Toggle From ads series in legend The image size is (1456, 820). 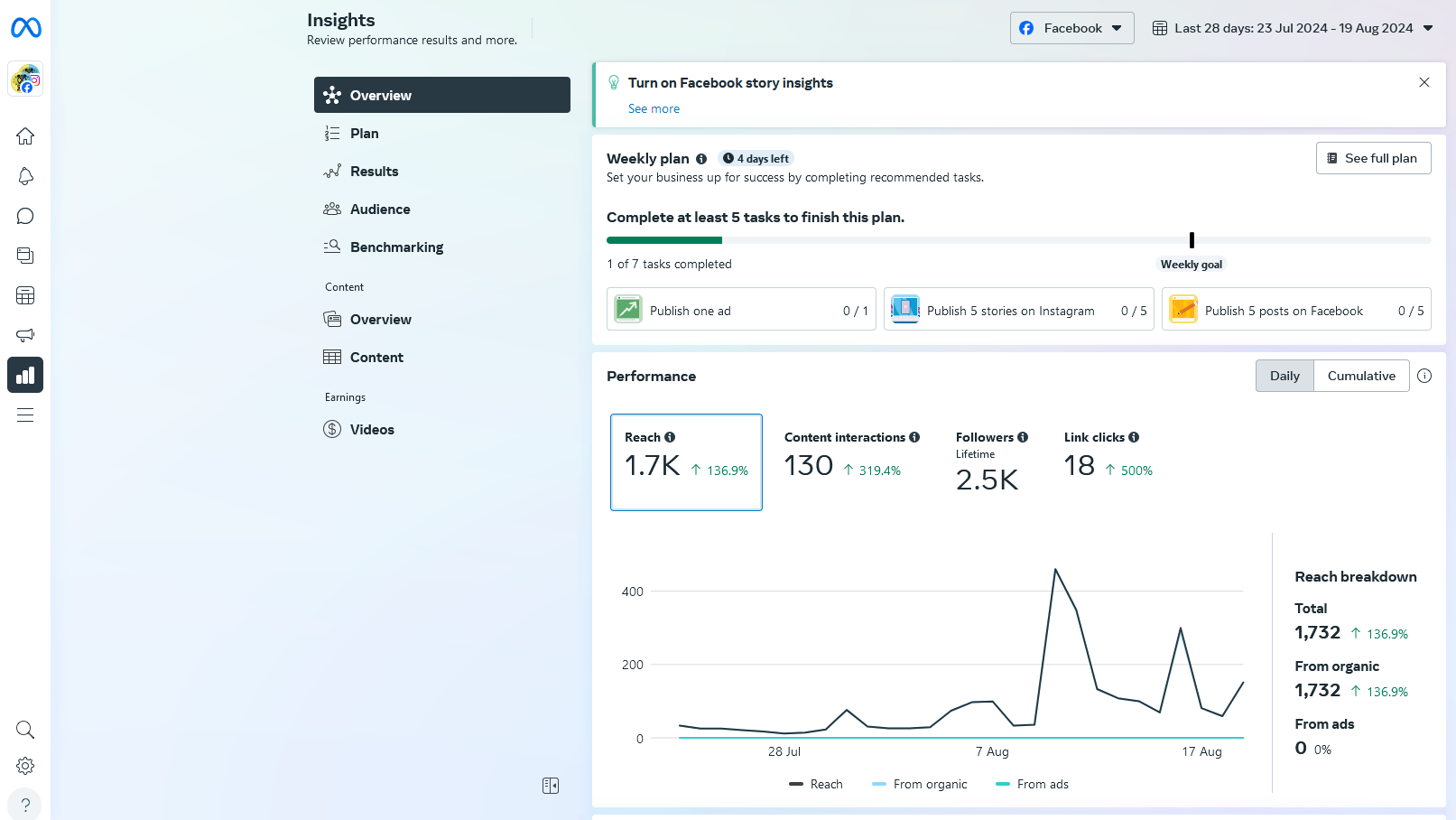[x=1033, y=784]
